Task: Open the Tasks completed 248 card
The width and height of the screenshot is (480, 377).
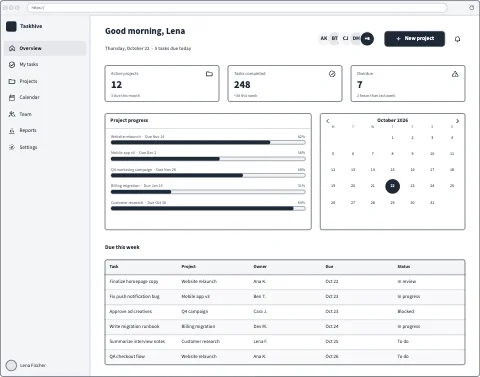Action: (x=285, y=83)
